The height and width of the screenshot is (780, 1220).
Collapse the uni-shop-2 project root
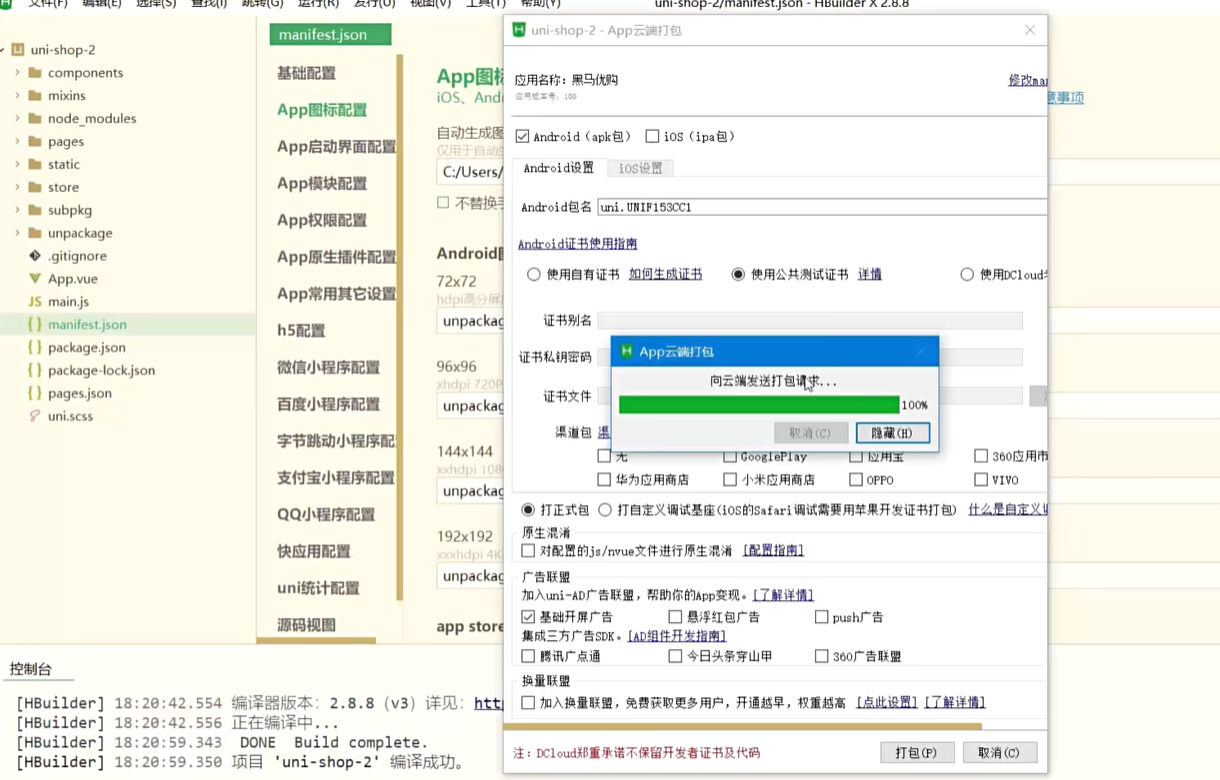[x=3, y=50]
